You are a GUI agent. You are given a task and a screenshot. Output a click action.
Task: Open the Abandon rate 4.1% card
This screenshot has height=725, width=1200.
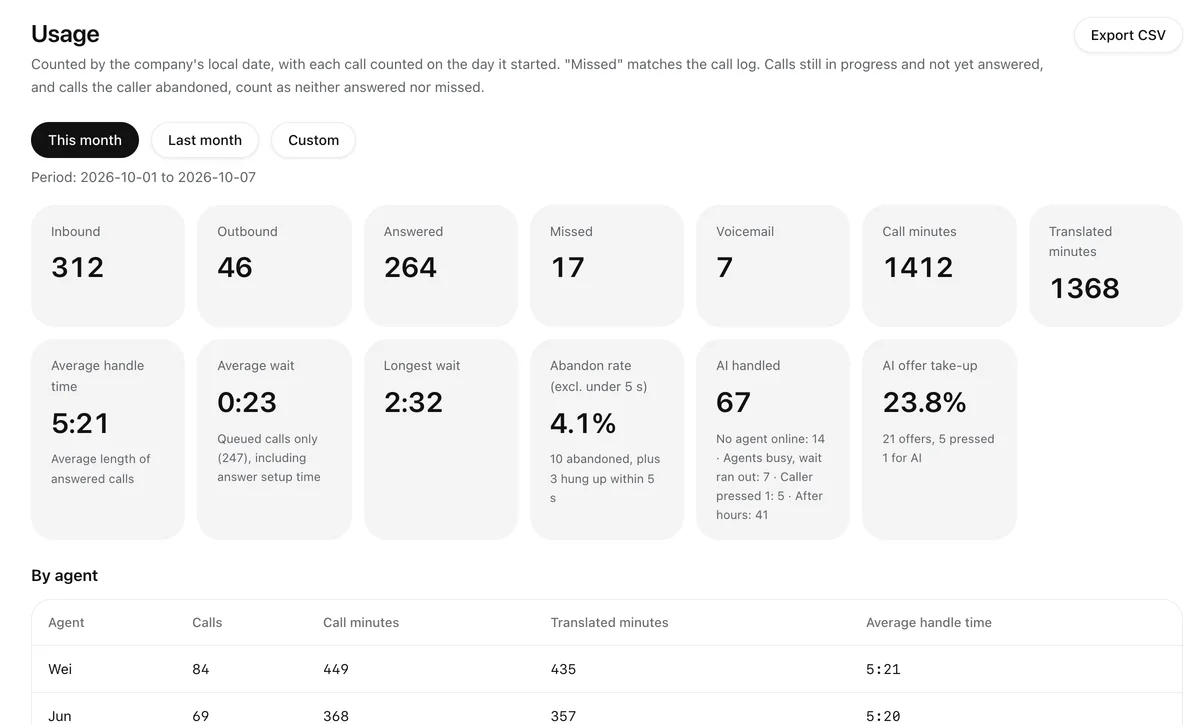[607, 440]
